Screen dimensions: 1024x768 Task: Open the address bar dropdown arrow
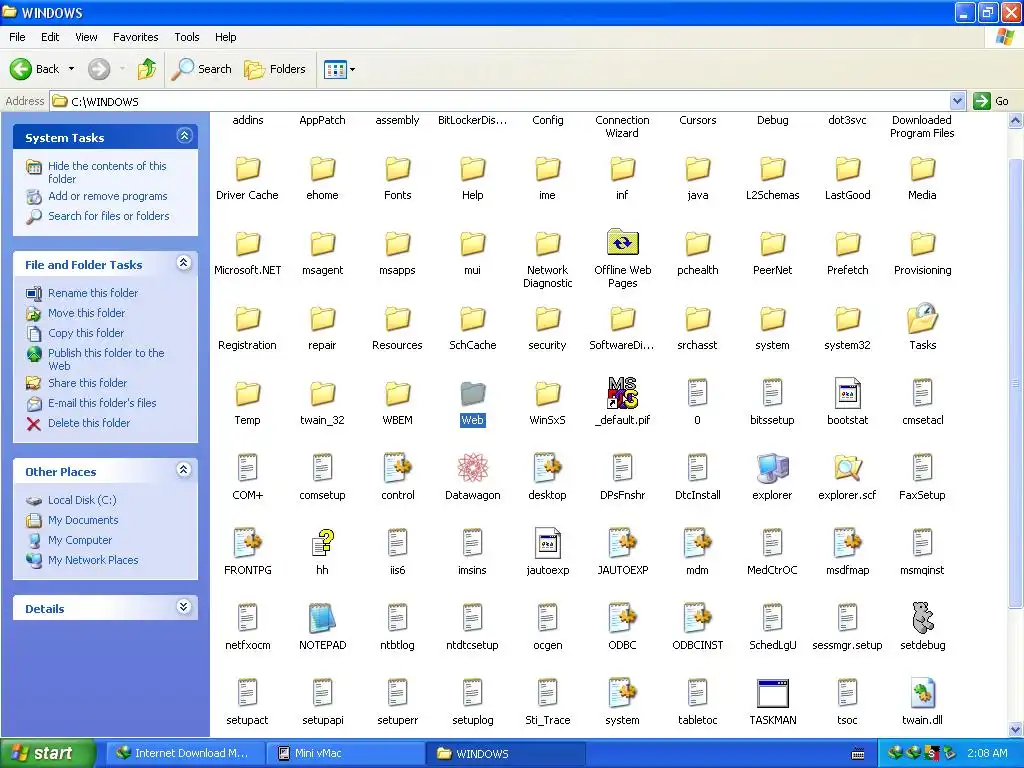point(957,101)
